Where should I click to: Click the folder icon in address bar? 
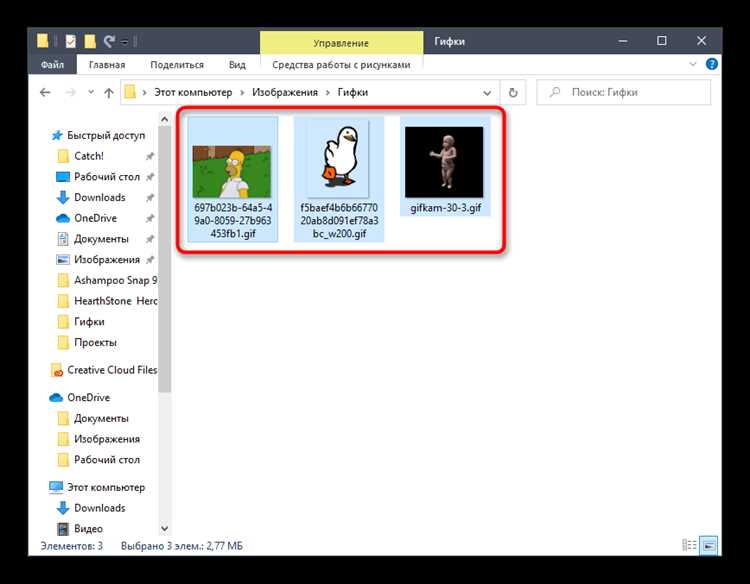point(130,92)
